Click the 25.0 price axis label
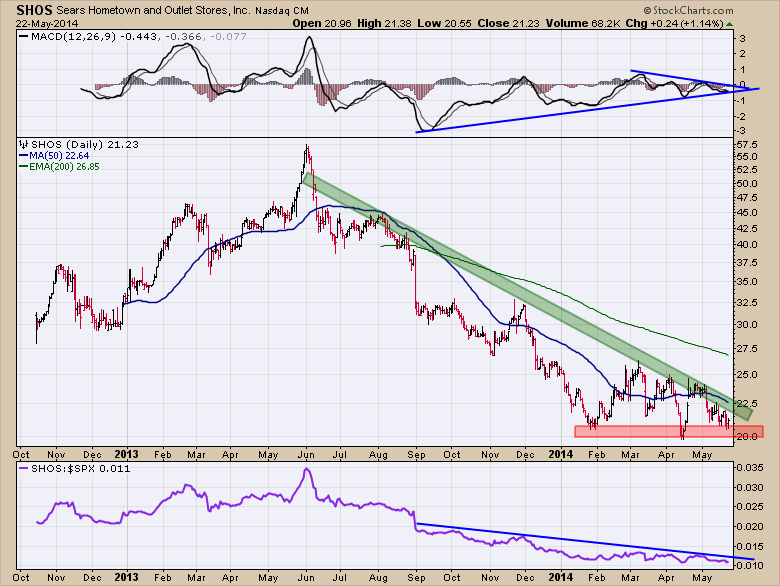The height and width of the screenshot is (586, 780). click(747, 375)
